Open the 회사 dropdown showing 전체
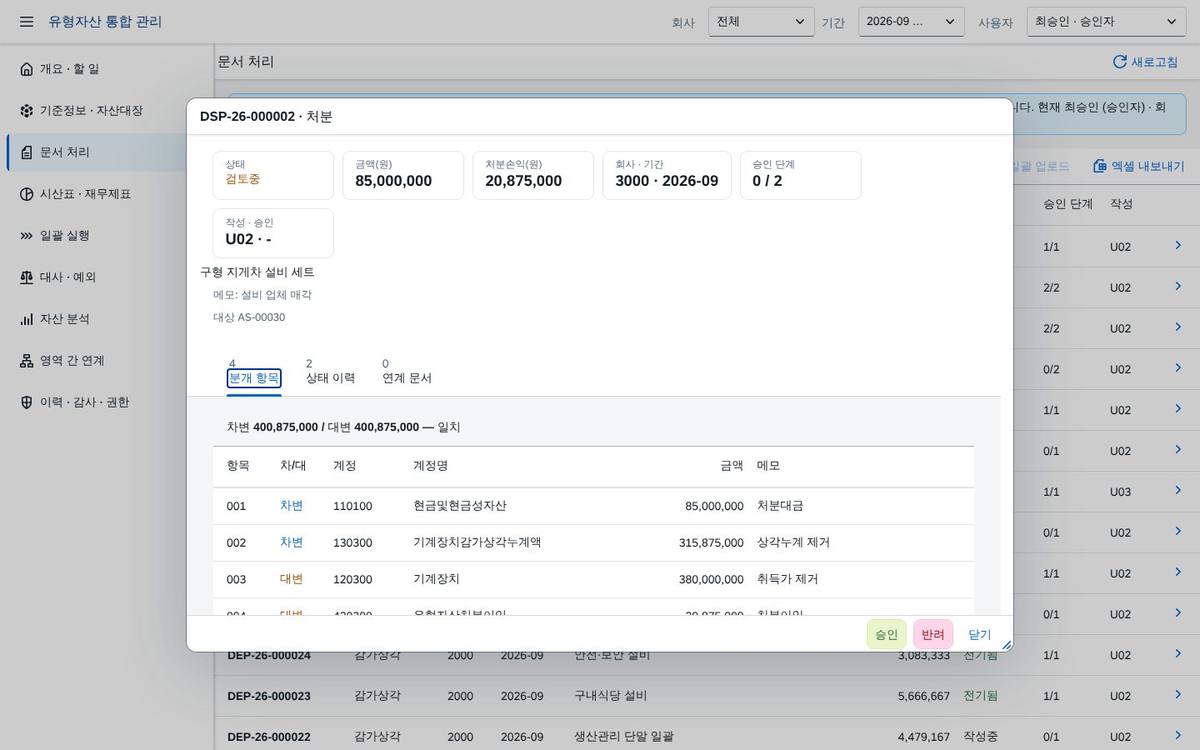This screenshot has width=1200, height=750. click(x=761, y=22)
